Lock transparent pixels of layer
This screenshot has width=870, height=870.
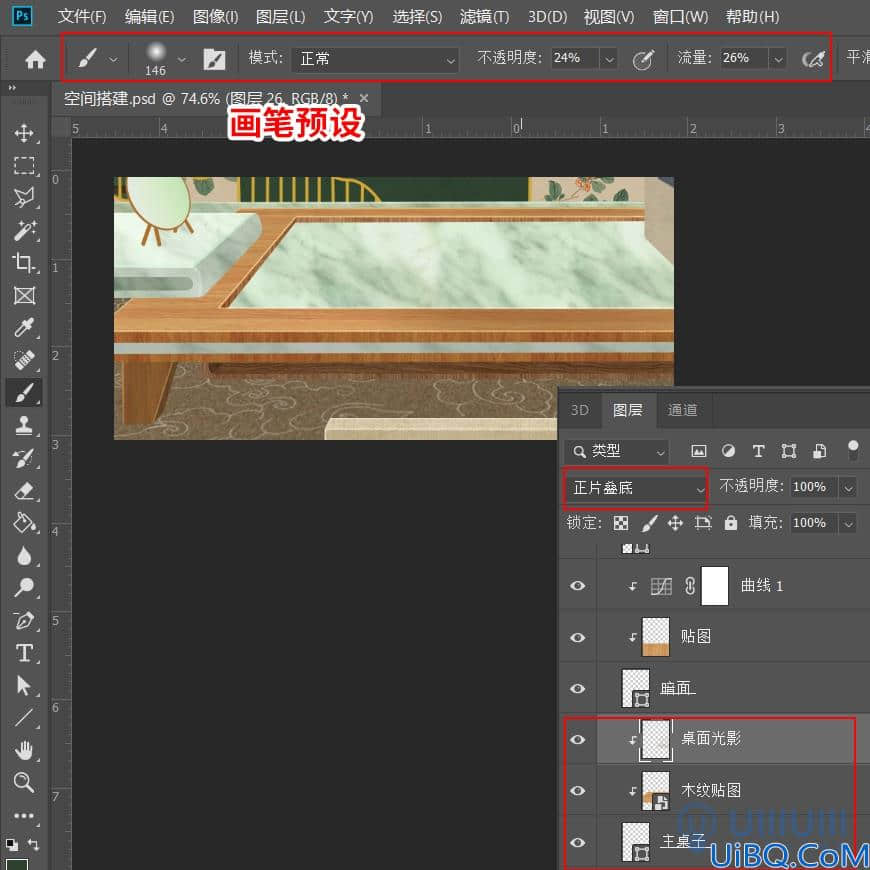(621, 523)
